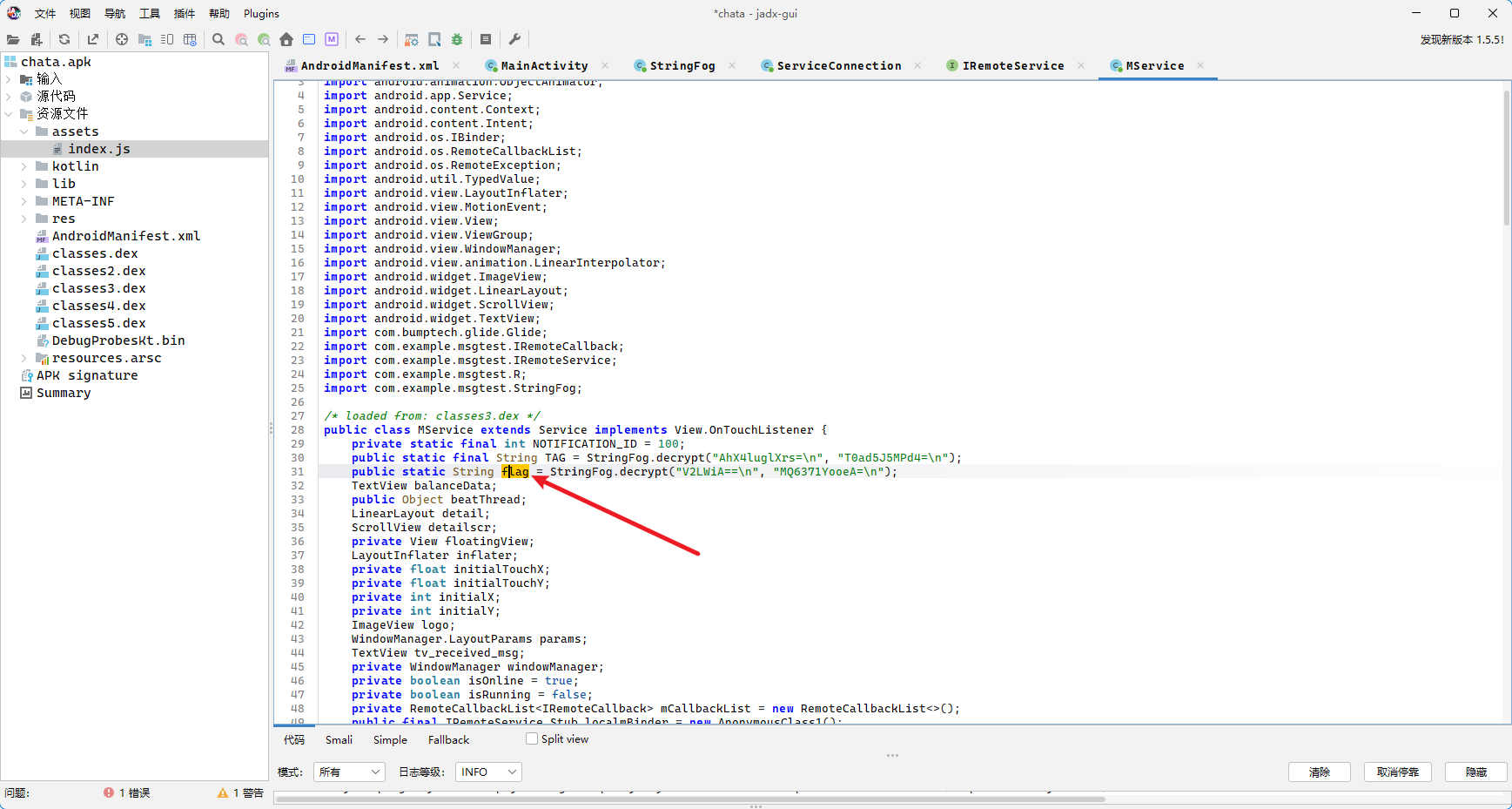The height and width of the screenshot is (809, 1512).
Task: Close the AndroidManifest.xml tab
Action: coord(455,65)
